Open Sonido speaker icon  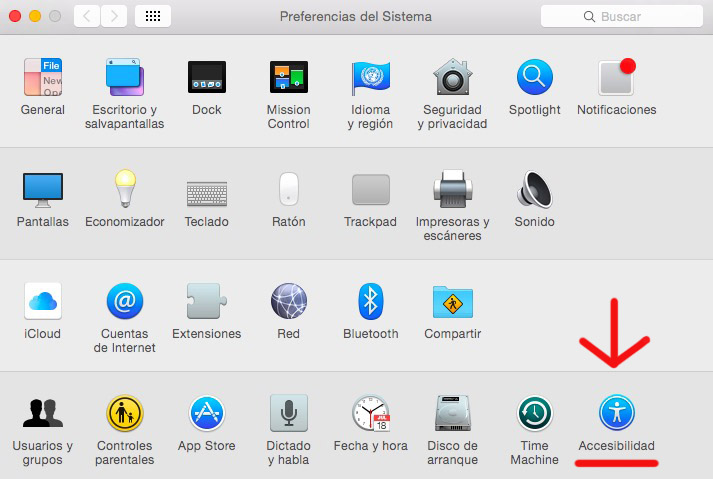[x=535, y=188]
